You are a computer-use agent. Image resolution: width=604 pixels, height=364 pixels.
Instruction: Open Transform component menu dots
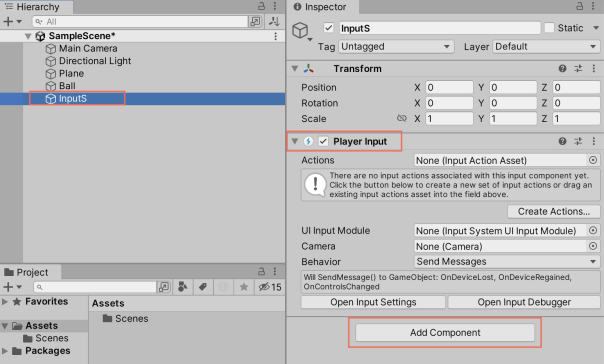594,69
